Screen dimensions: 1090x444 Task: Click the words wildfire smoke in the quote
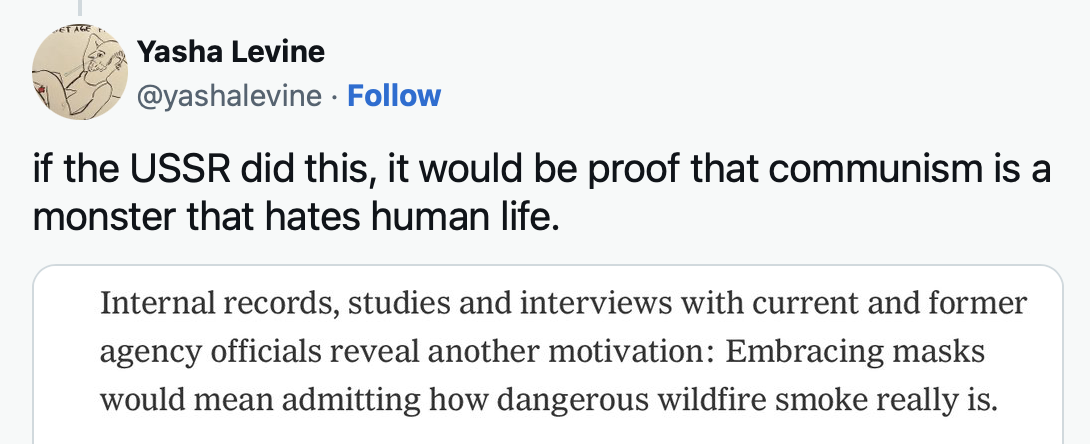click(x=790, y=400)
